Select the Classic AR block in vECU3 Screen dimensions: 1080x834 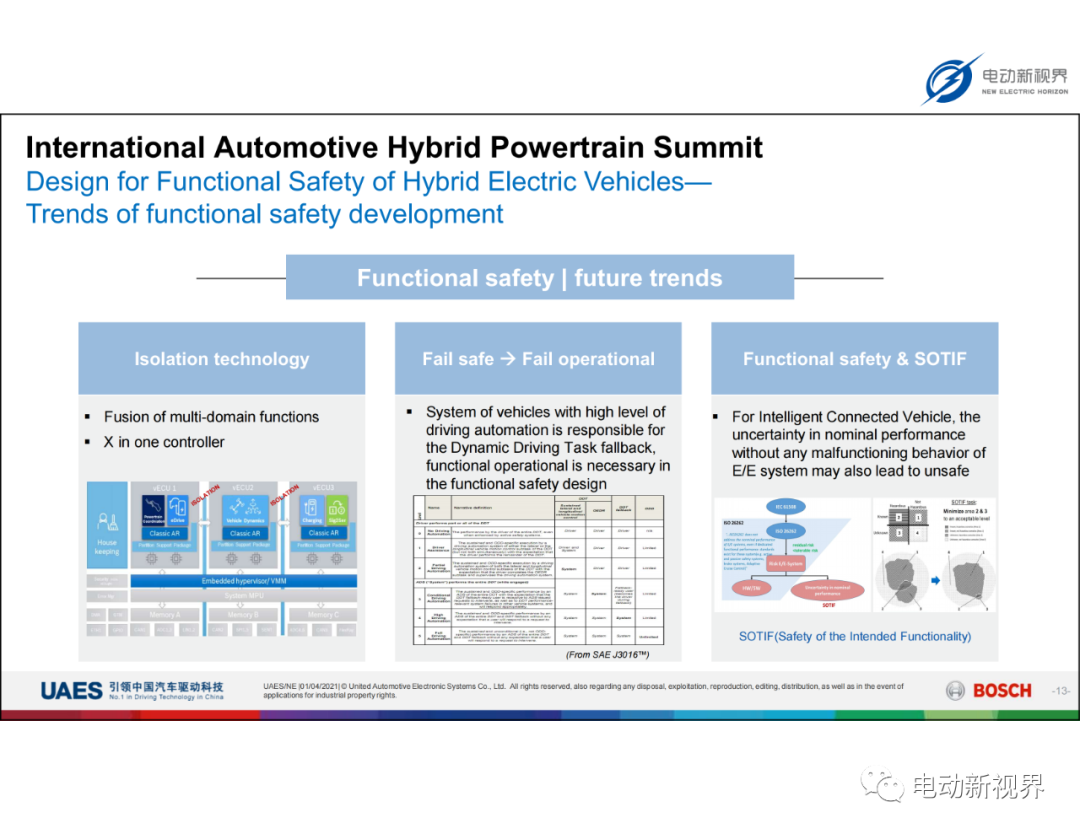click(324, 533)
